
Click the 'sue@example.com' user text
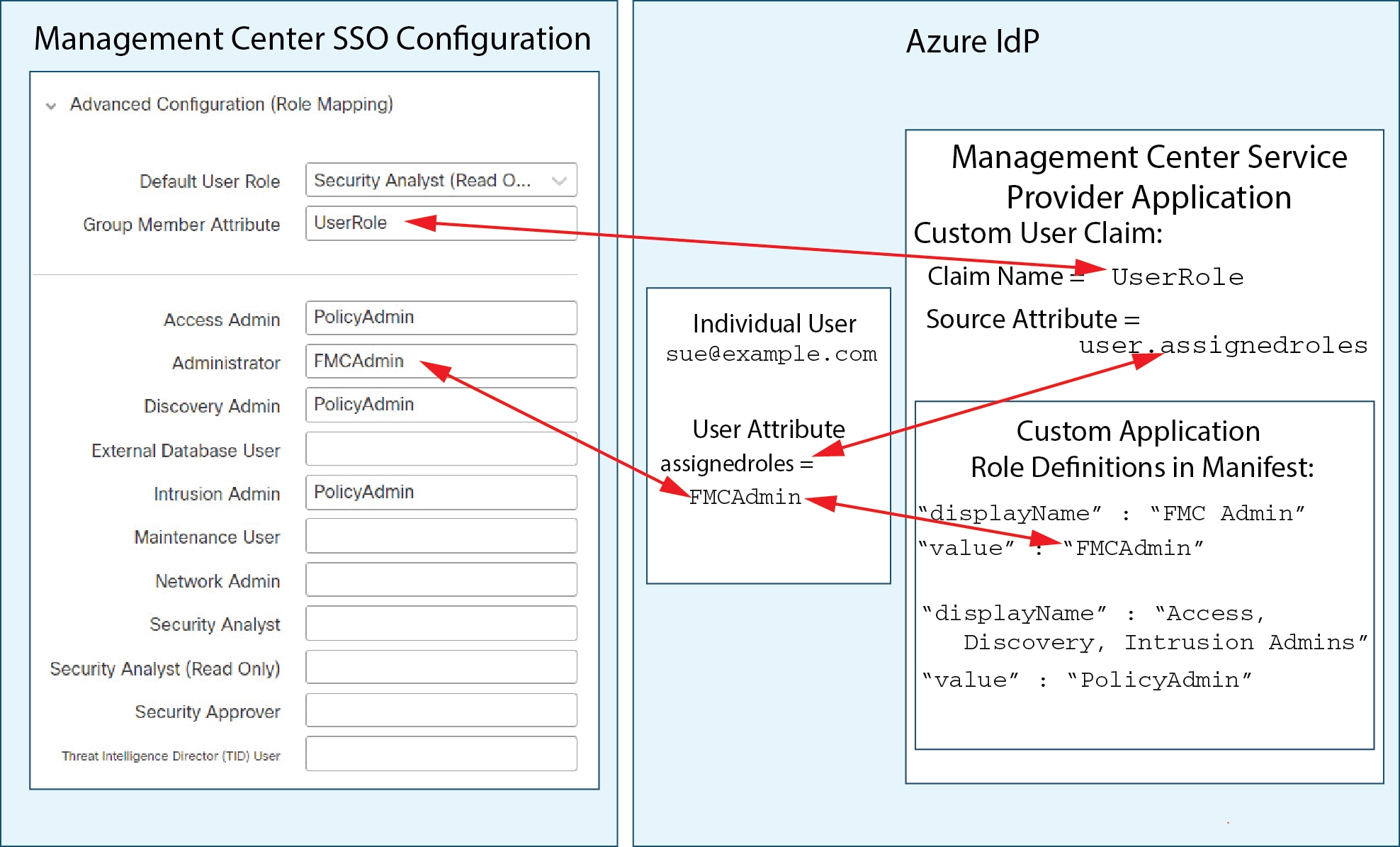[x=772, y=354]
